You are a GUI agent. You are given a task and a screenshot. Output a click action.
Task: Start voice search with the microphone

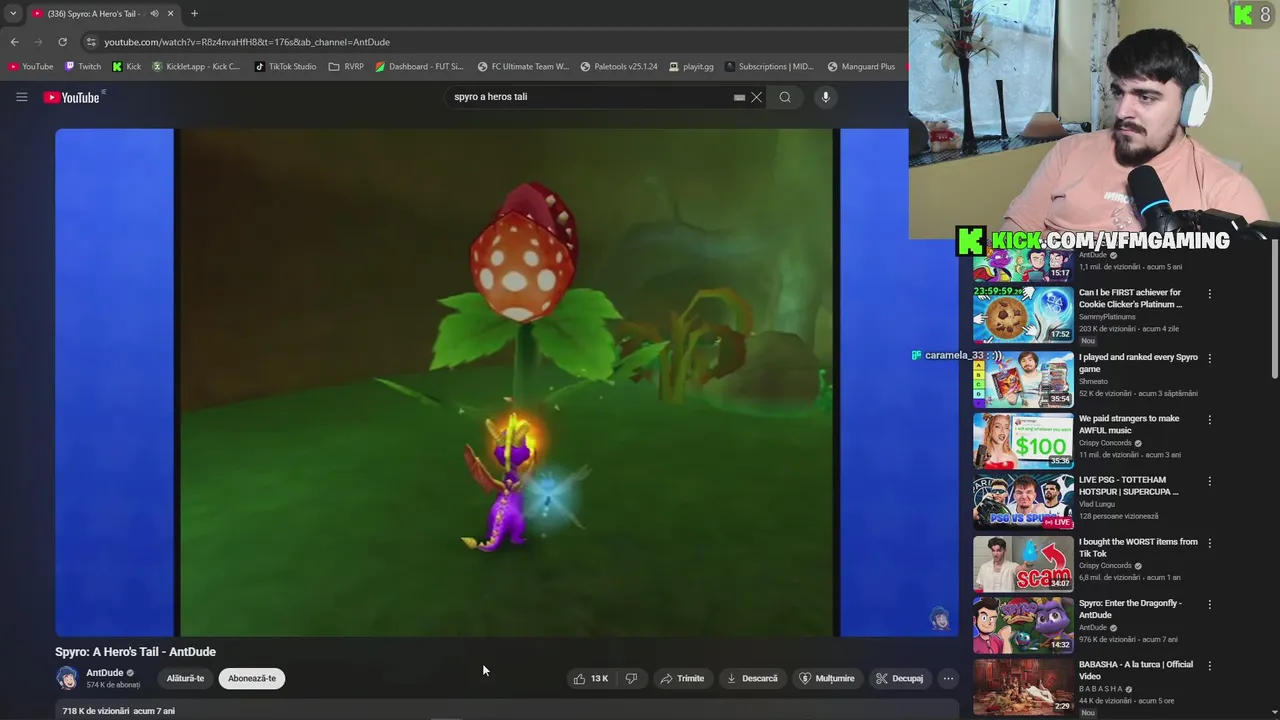point(825,97)
